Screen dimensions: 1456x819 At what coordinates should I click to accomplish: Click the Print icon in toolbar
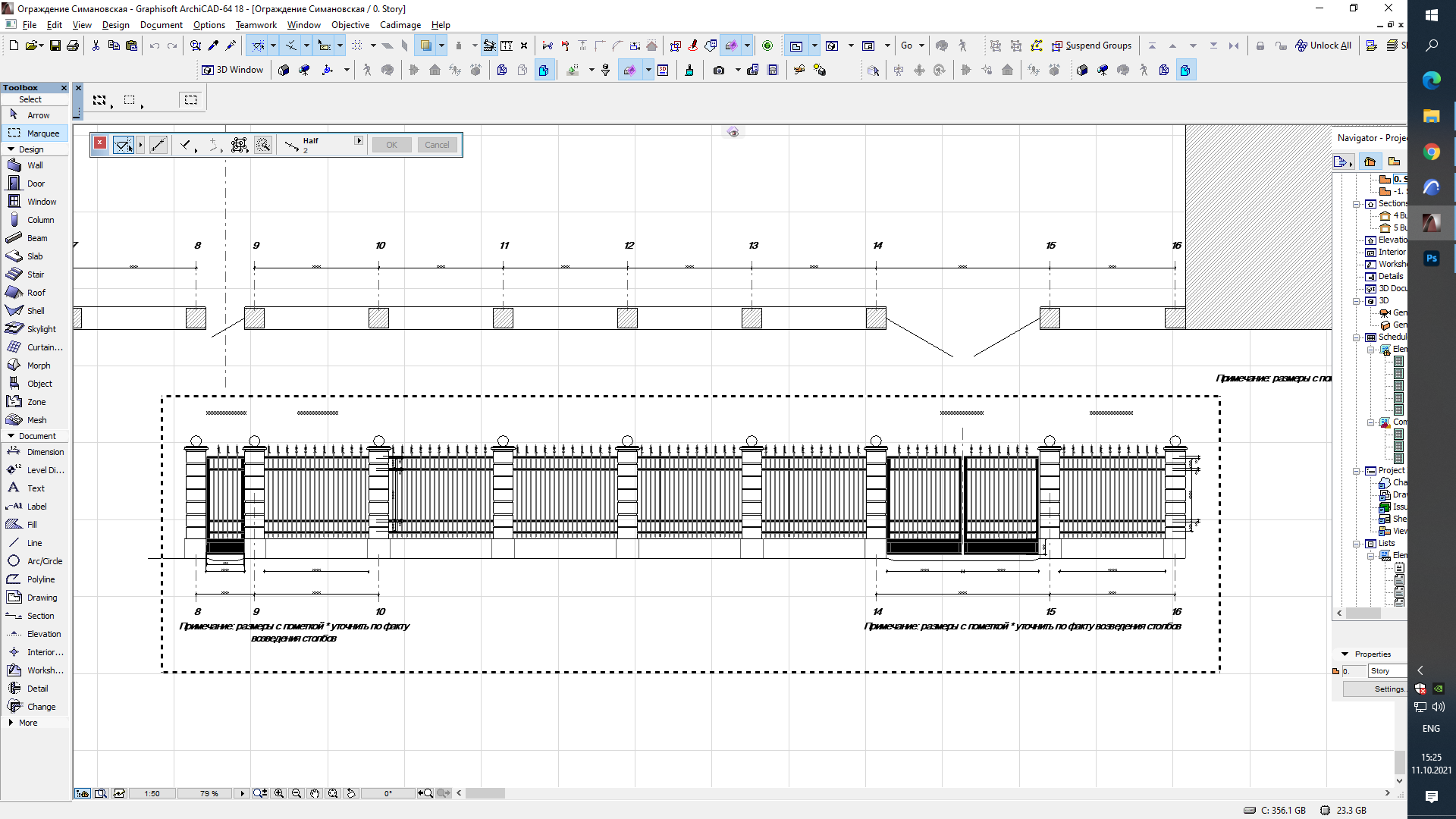73,45
